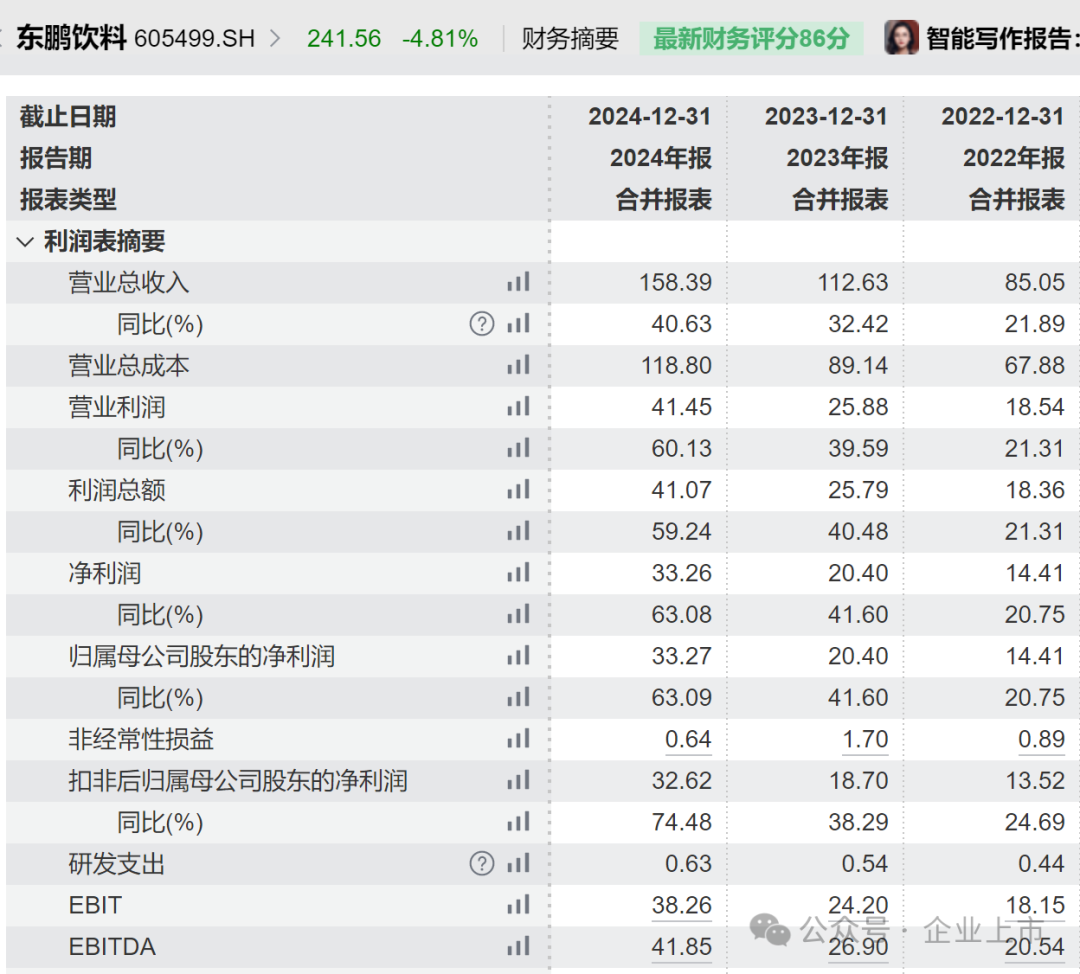Select the 2023年报 column header

click(x=838, y=158)
